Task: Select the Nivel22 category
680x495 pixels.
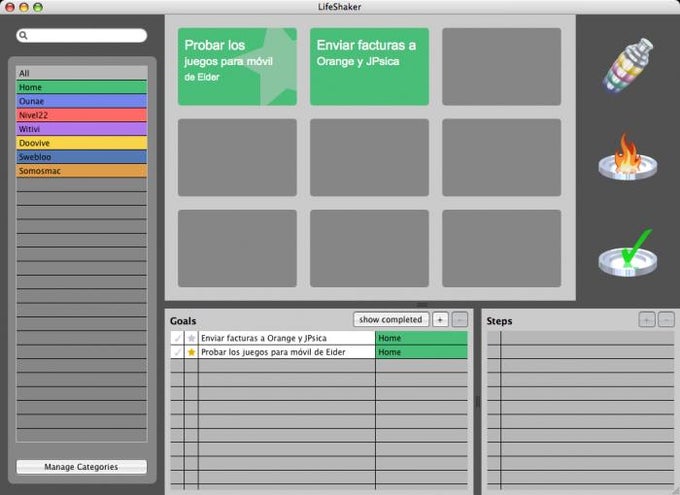Action: coord(82,115)
